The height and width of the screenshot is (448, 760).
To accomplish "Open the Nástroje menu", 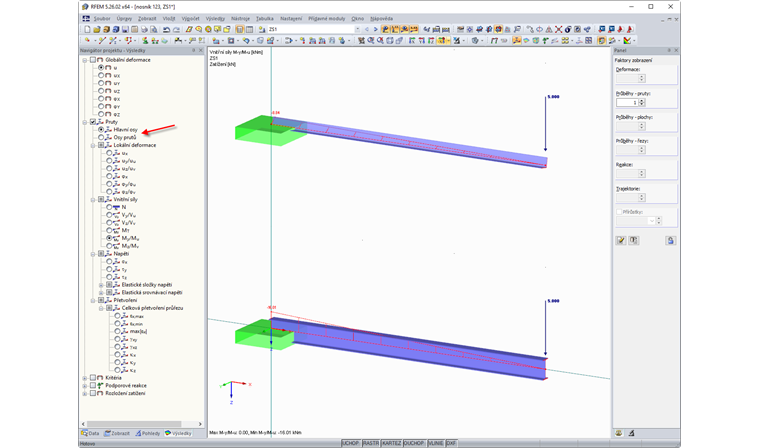I will [240, 18].
